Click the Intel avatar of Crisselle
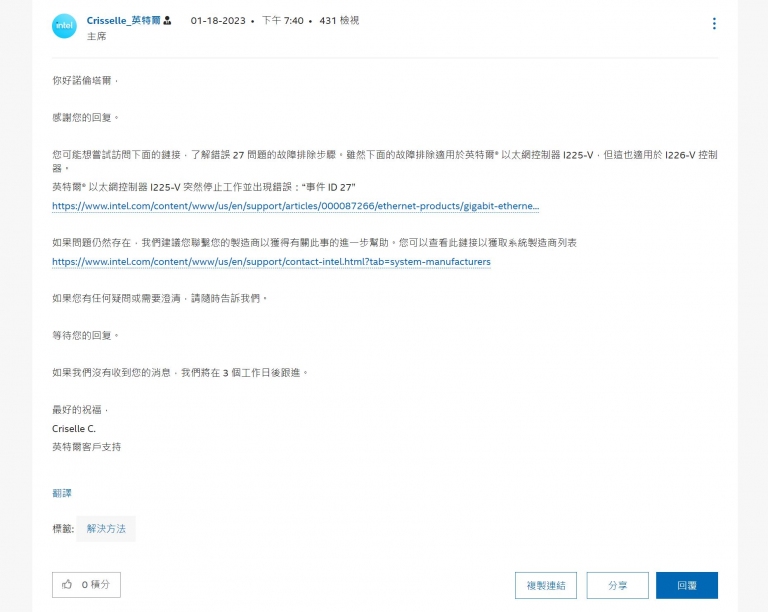Screen dimensions: 768x612 coord(64,26)
